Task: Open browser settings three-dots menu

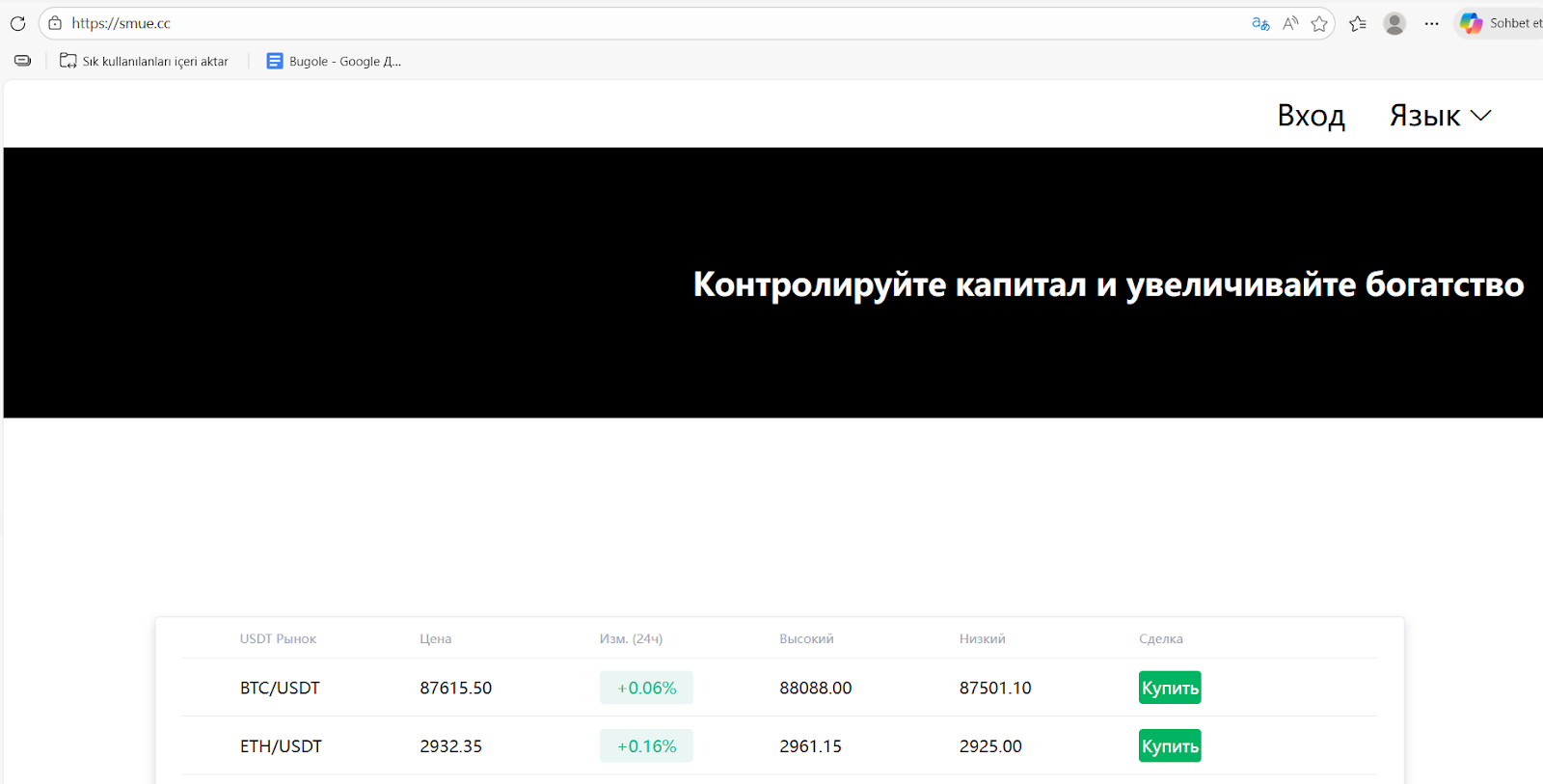Action: point(1431,23)
